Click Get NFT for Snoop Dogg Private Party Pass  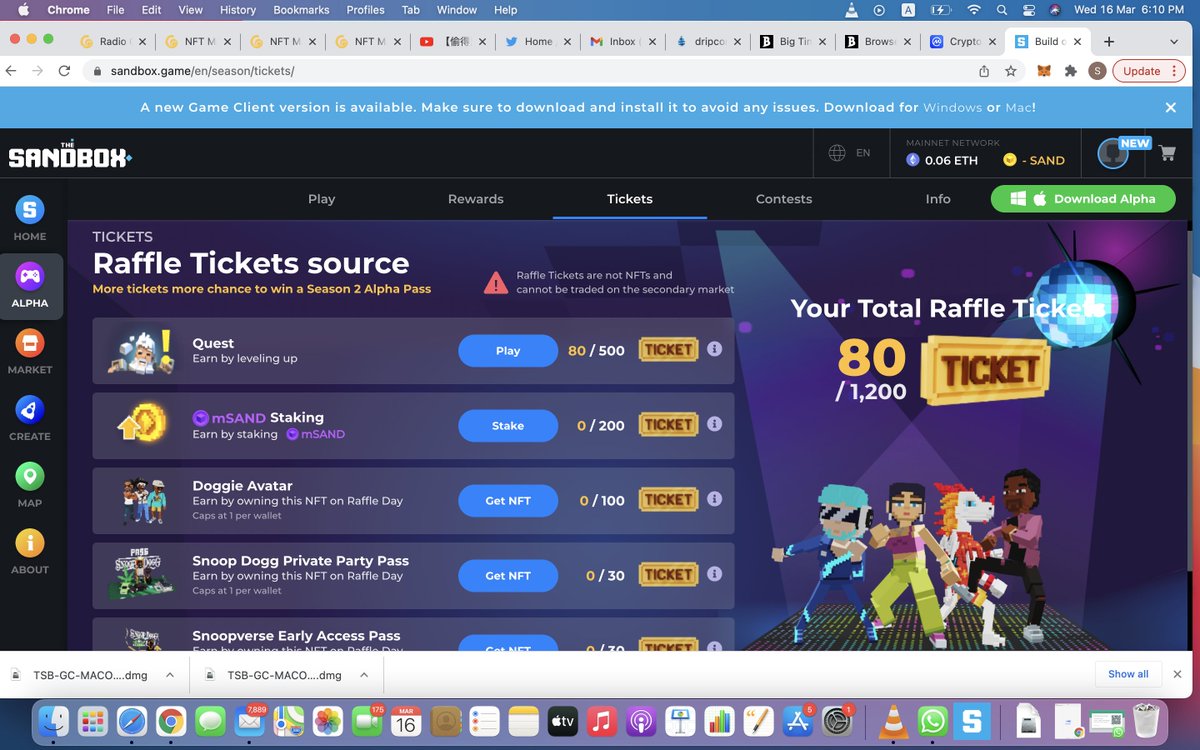tap(508, 576)
